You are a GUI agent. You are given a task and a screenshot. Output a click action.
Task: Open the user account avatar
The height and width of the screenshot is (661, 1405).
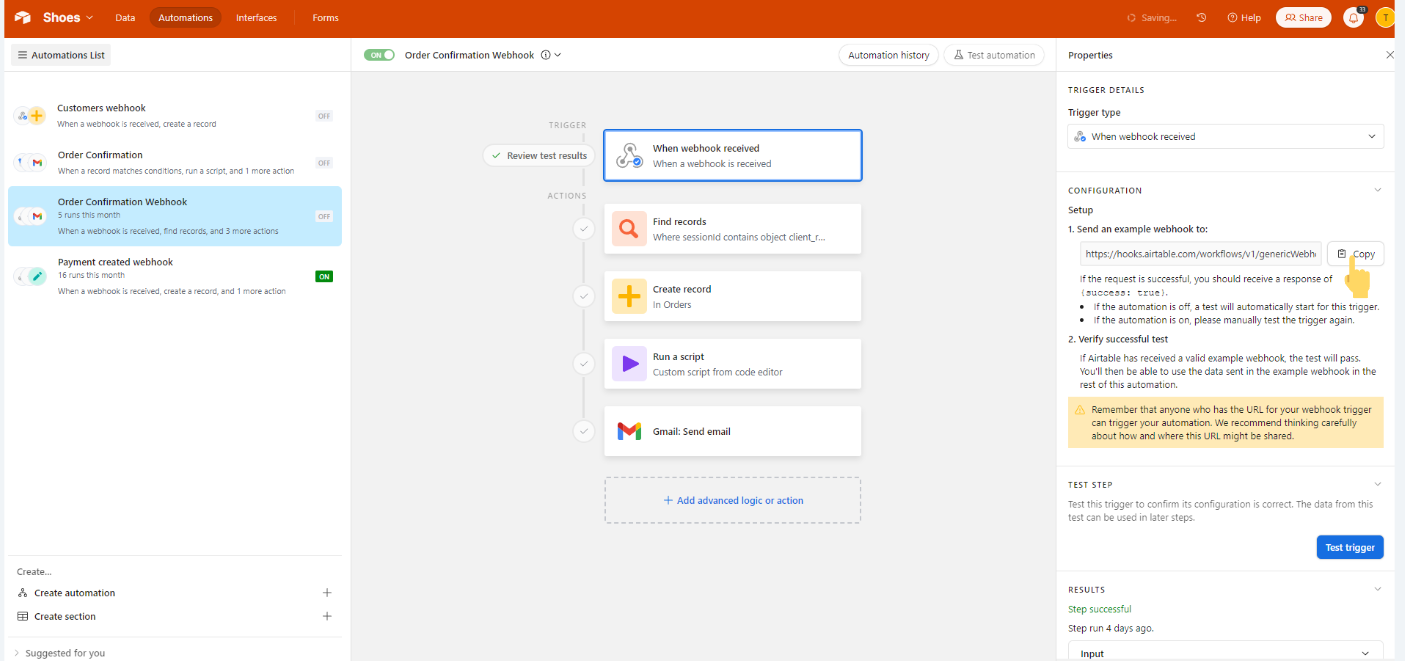coord(1385,17)
